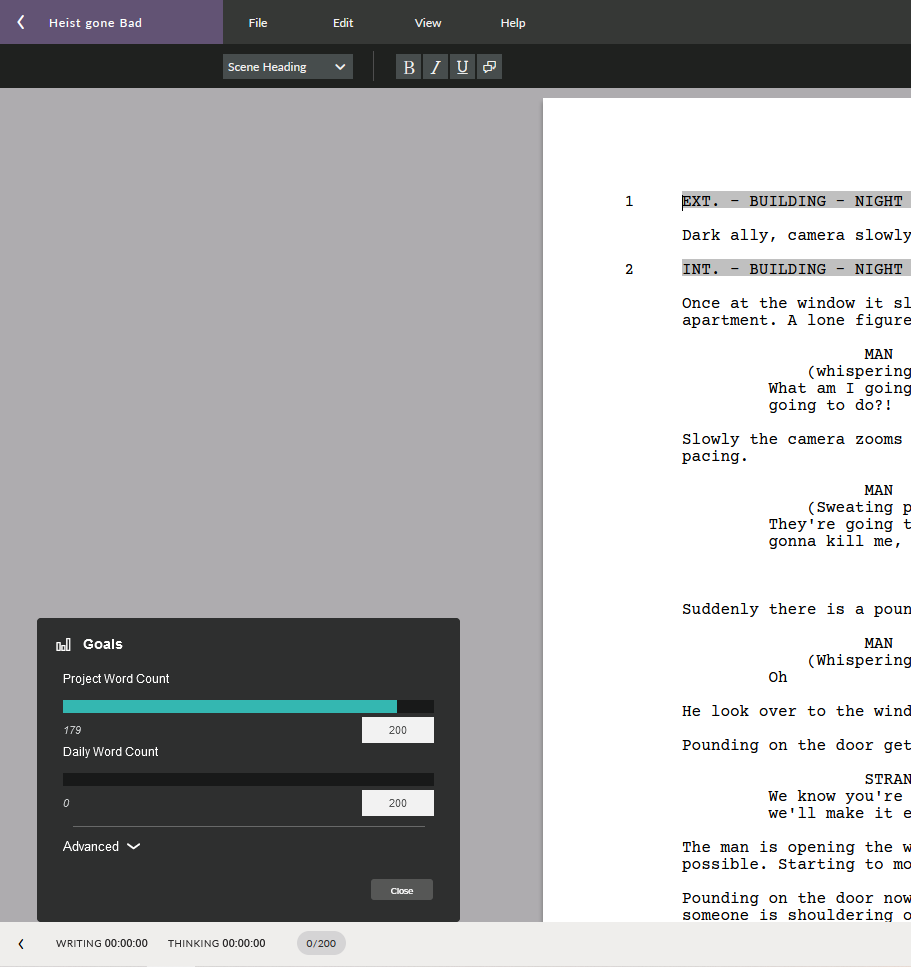Click the line Pounding on the door get

[x=796, y=745]
